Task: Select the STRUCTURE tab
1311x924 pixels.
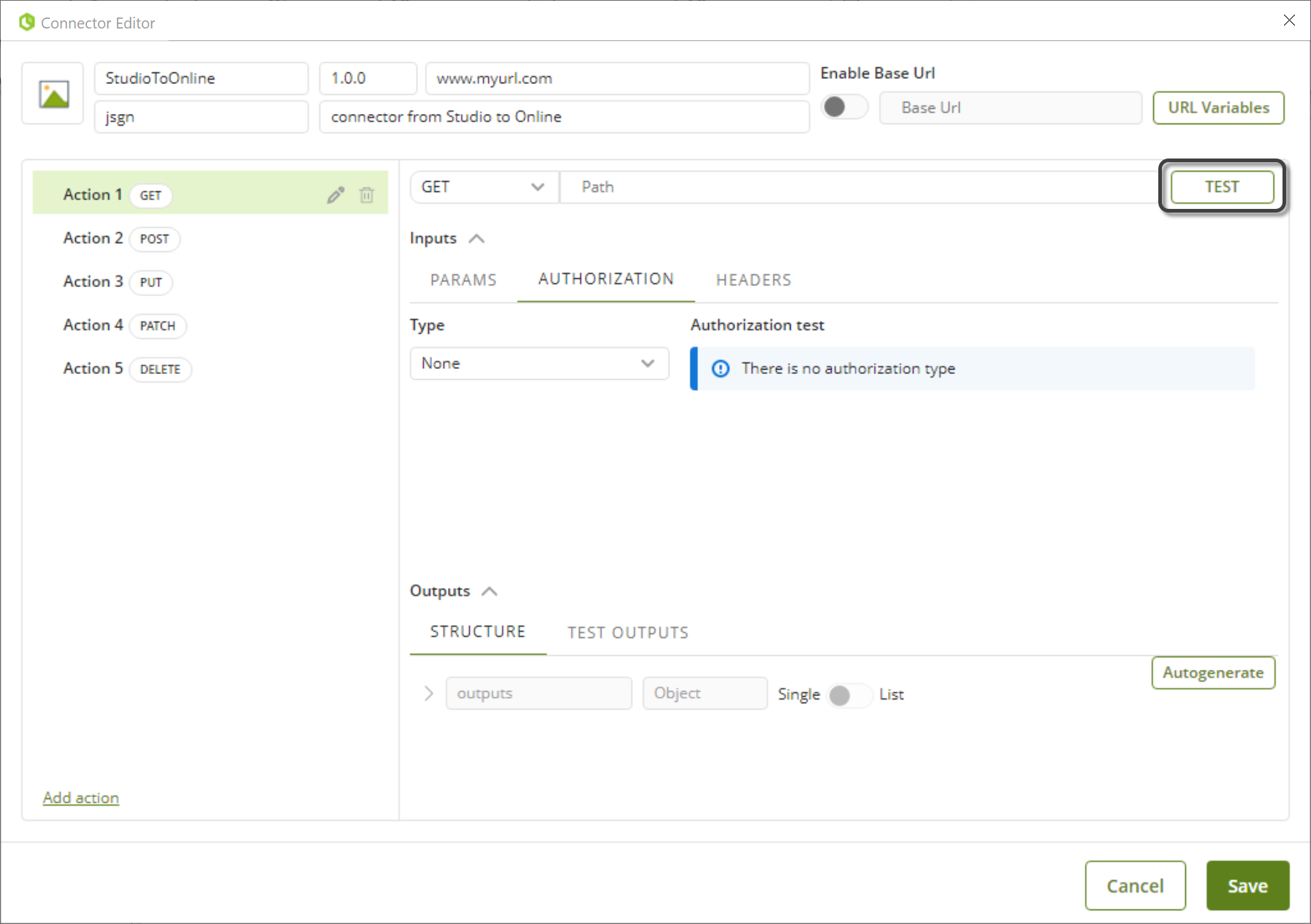Action: point(478,632)
